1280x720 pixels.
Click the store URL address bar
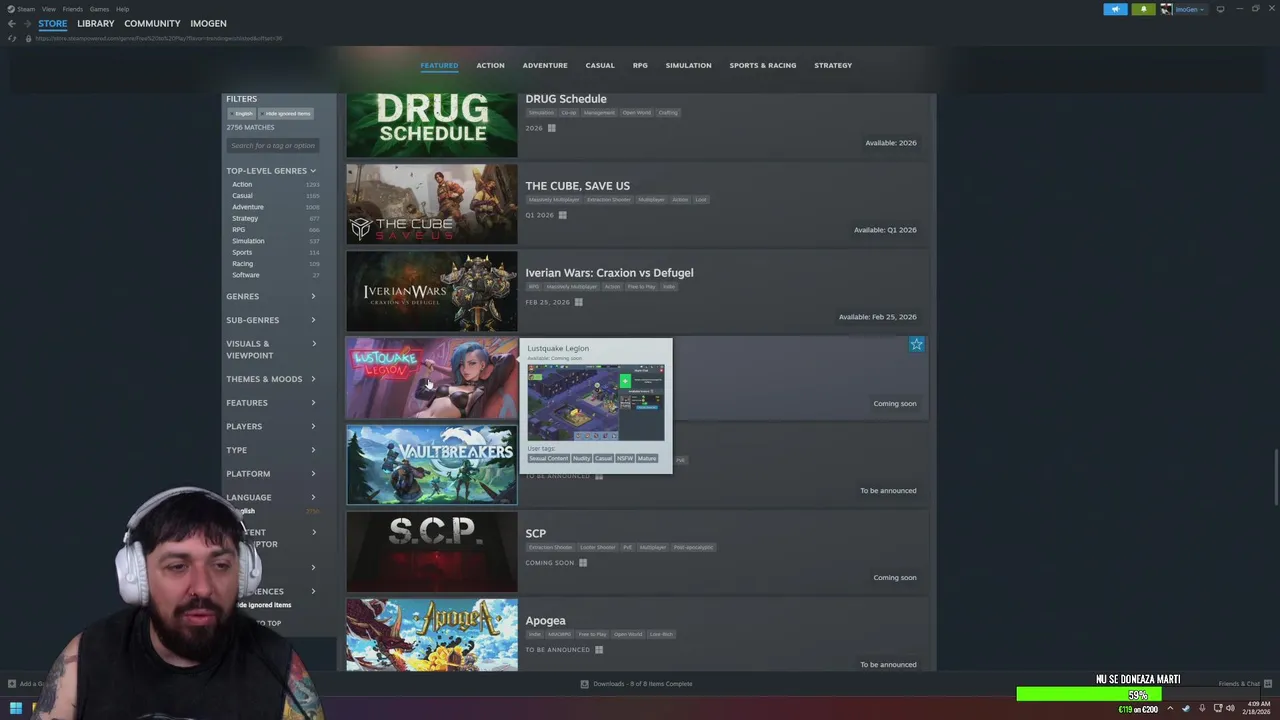[160, 38]
